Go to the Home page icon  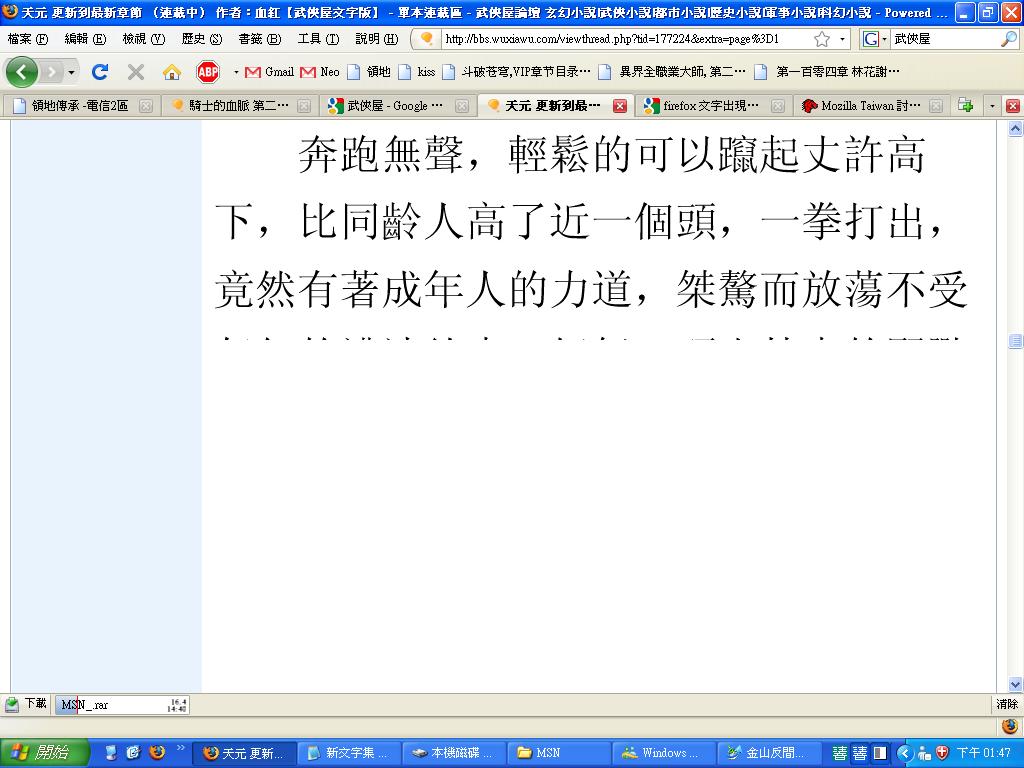tap(172, 72)
